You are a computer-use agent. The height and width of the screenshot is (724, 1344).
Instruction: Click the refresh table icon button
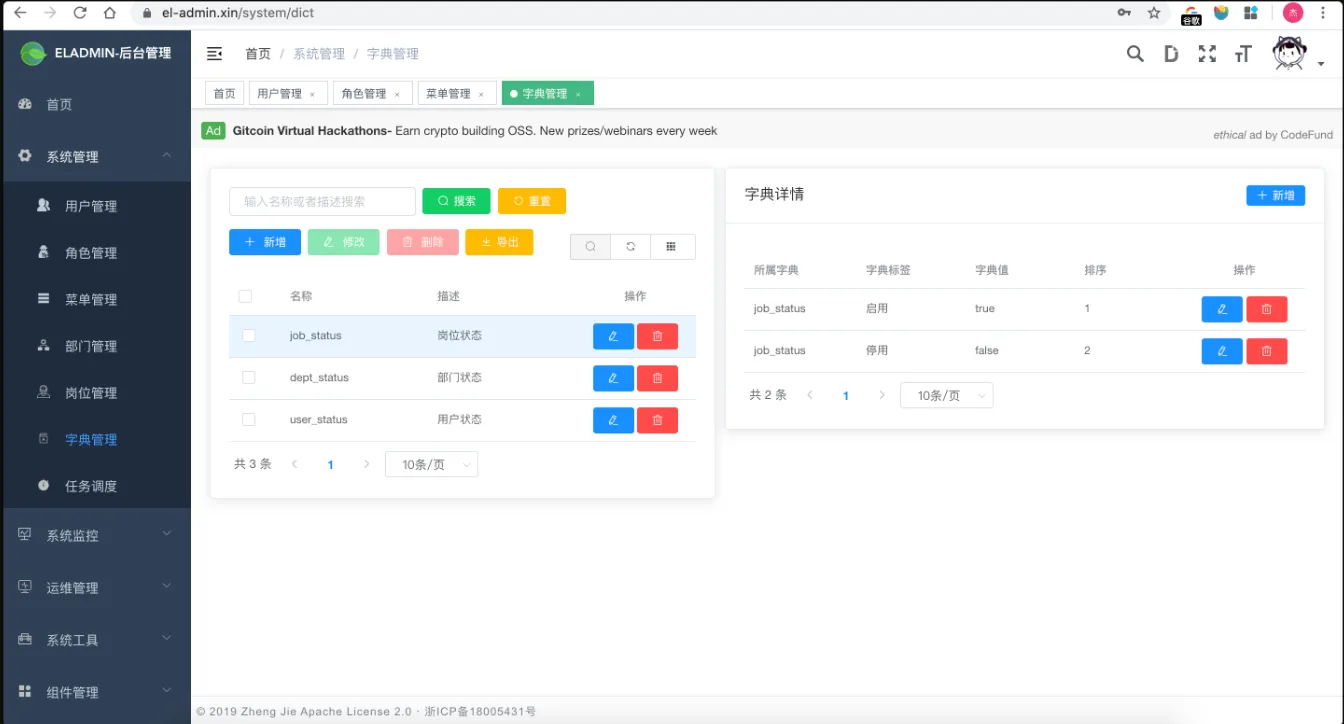coord(630,246)
